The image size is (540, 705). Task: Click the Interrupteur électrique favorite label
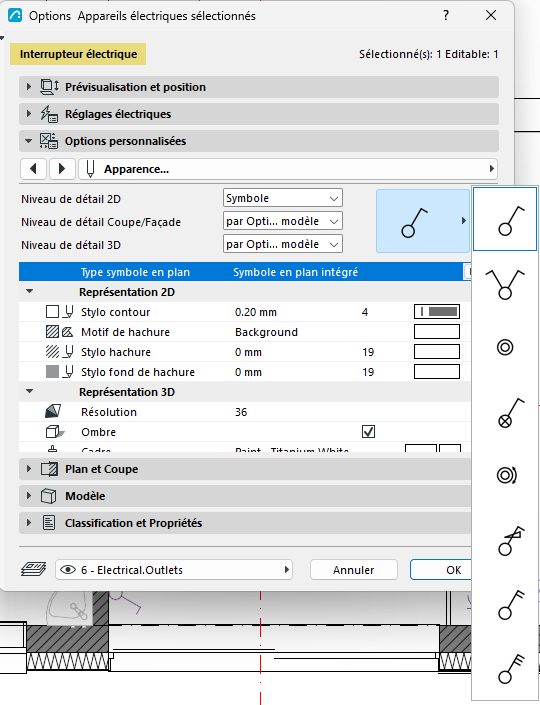click(x=78, y=54)
